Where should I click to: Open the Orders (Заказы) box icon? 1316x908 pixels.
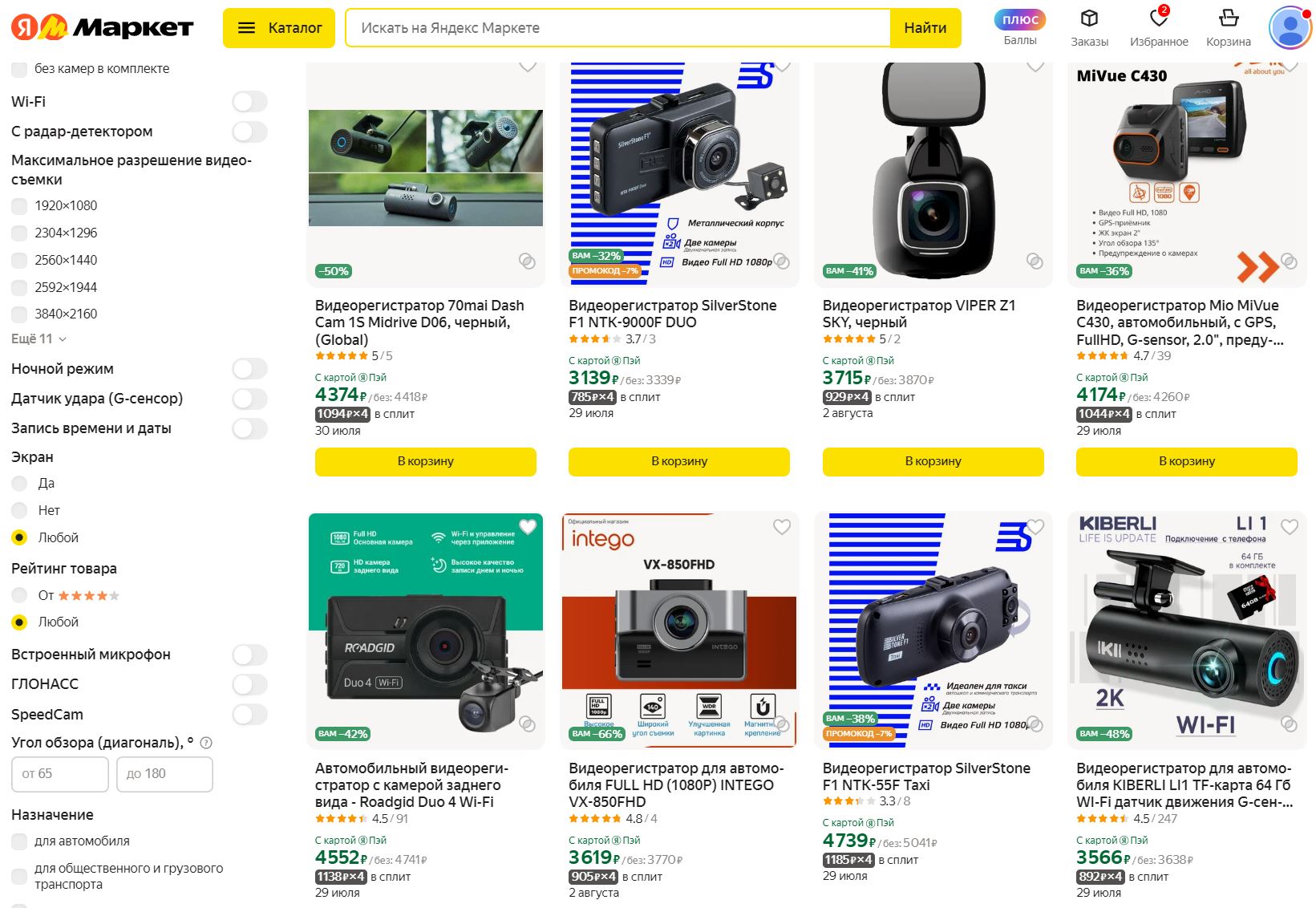coord(1089,19)
